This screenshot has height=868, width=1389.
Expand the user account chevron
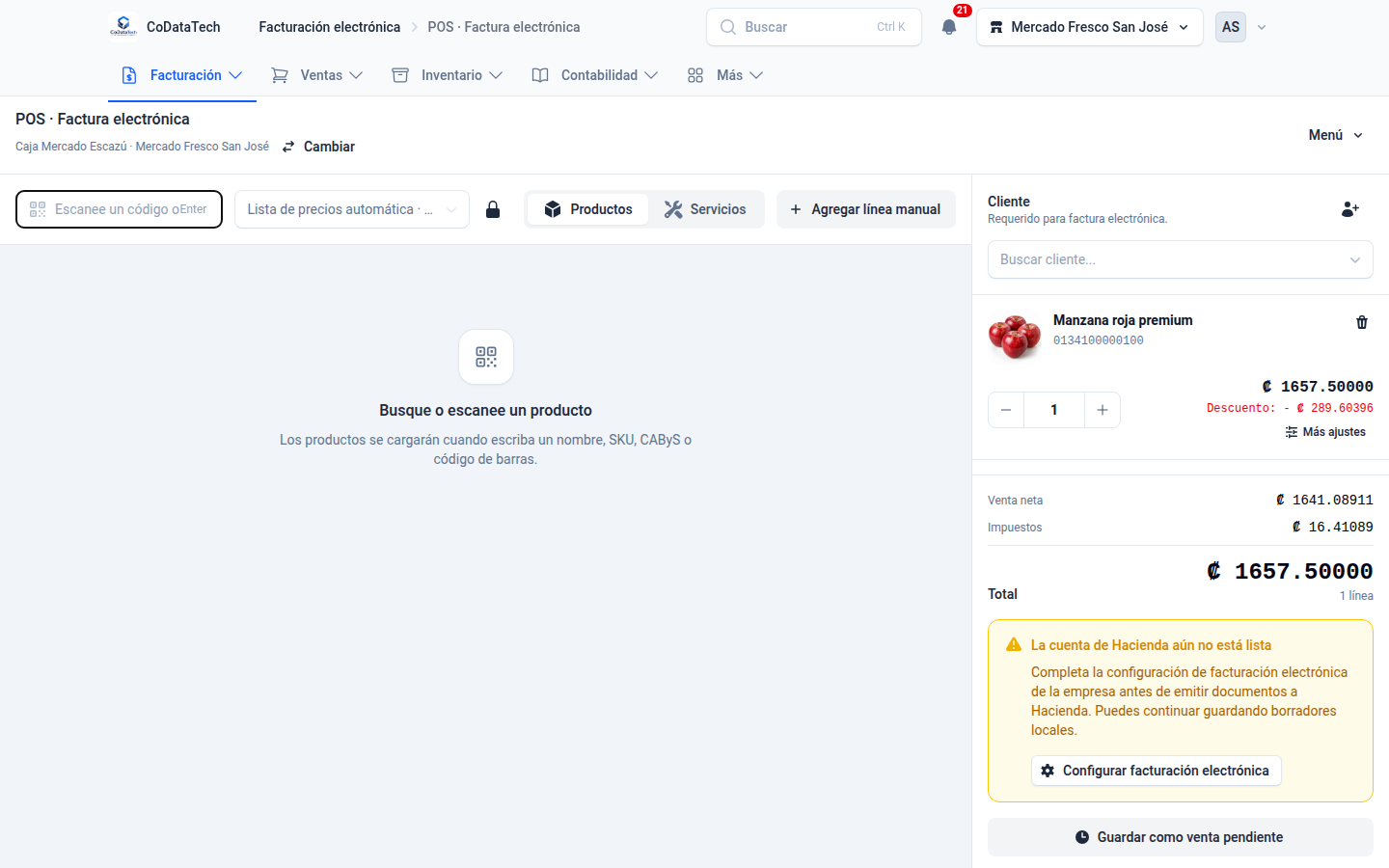click(x=1262, y=27)
